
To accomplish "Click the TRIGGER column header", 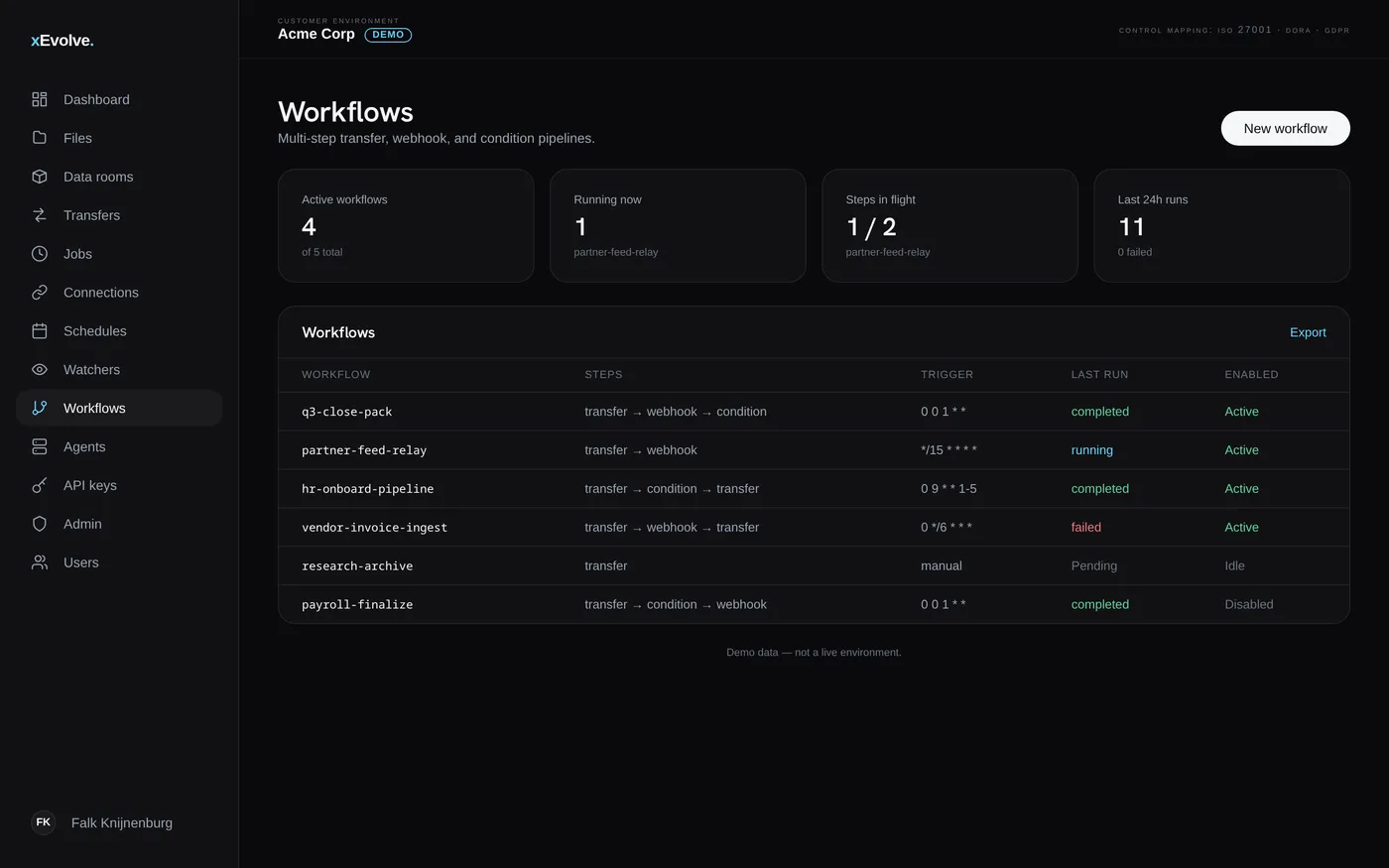I will click(947, 374).
